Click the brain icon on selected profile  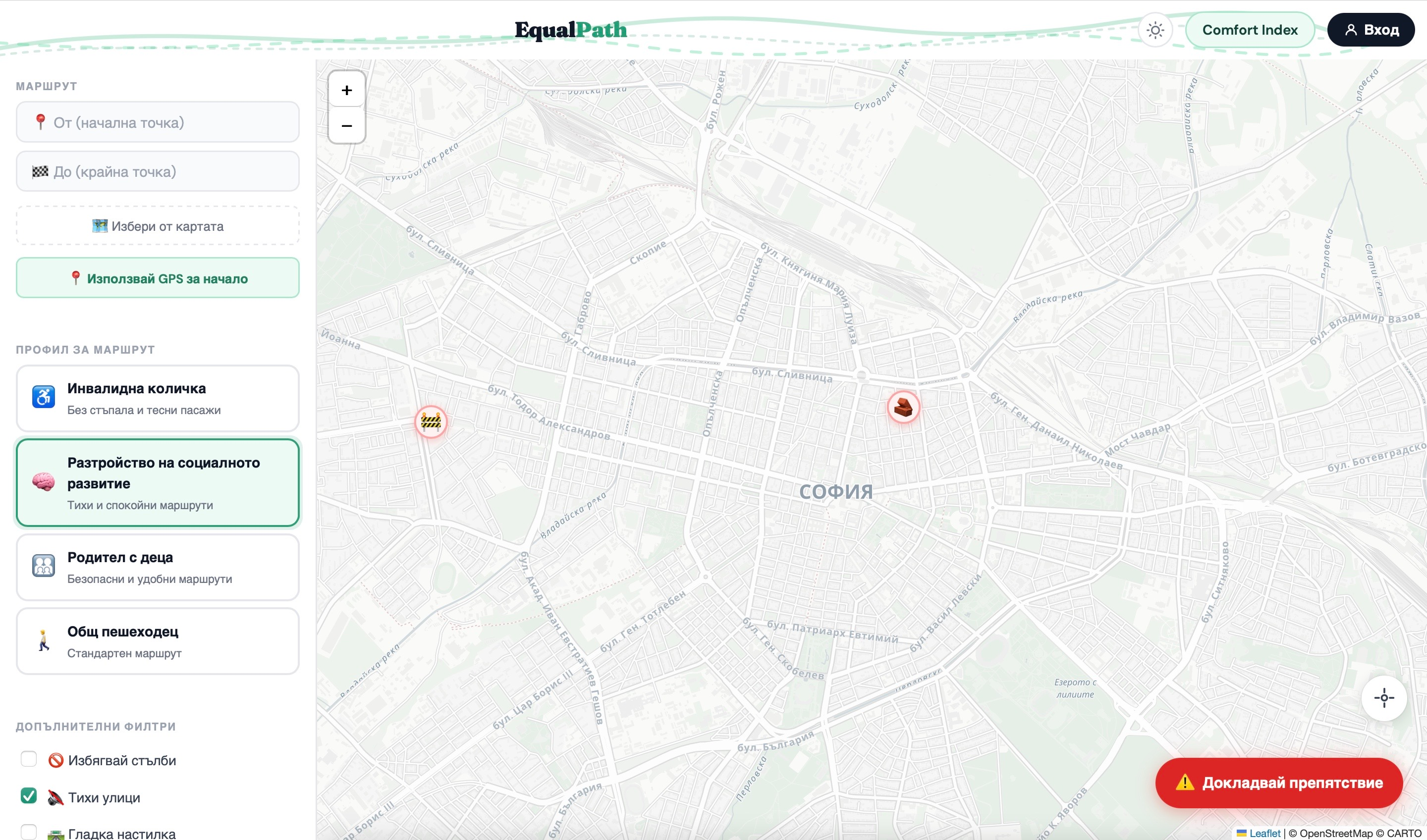coord(44,482)
